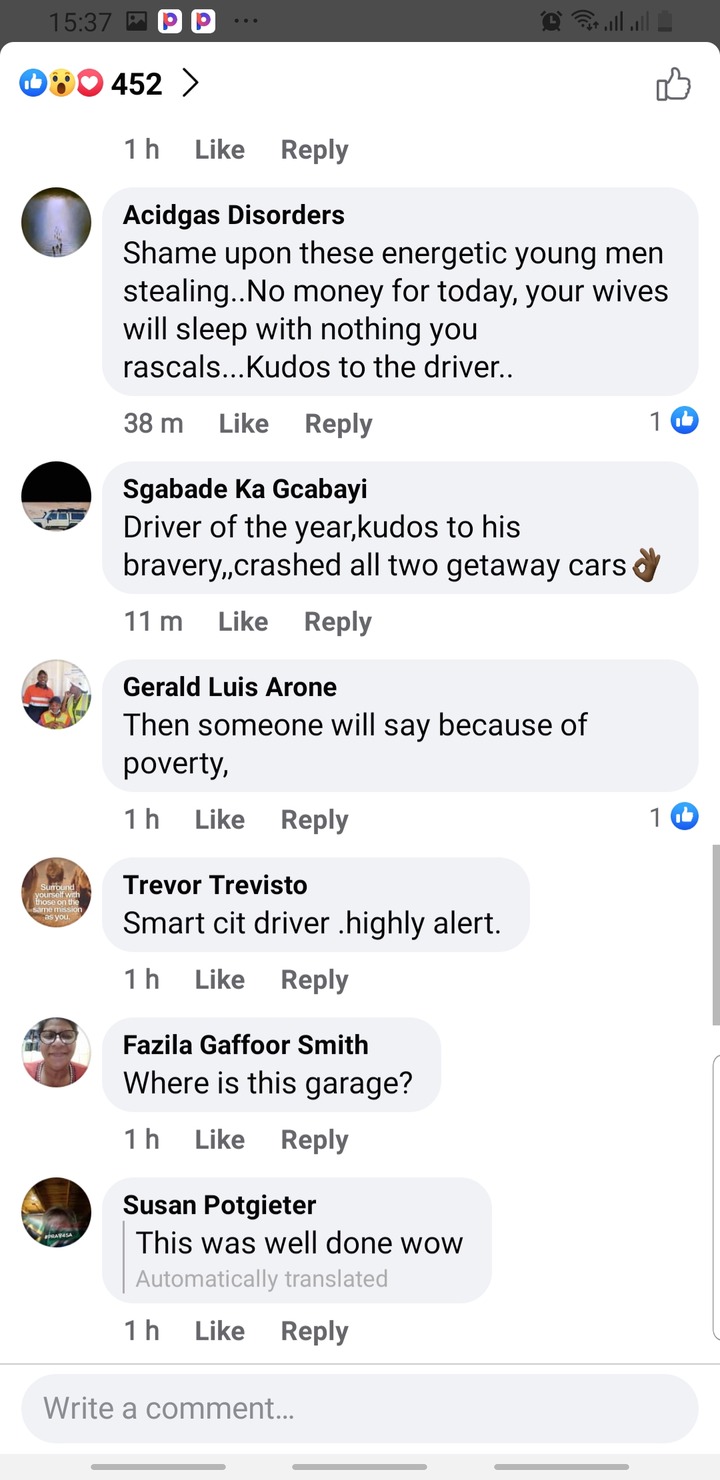Viewport: 720px width, 1480px height.
Task: Click the comments scrollbar on right edge
Action: [715, 935]
